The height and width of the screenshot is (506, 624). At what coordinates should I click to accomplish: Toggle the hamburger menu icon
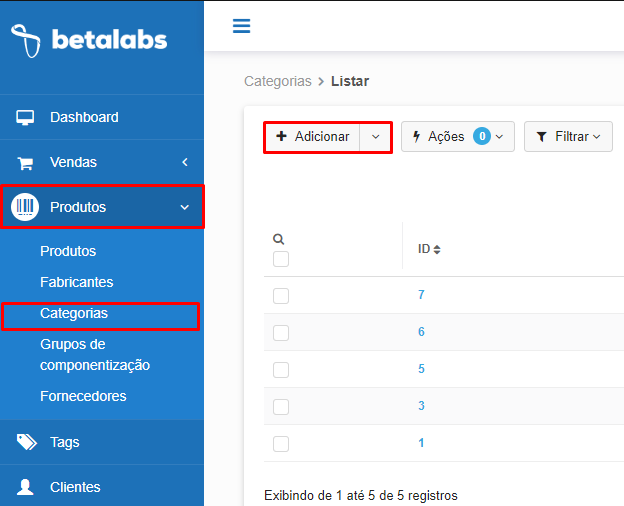242,26
